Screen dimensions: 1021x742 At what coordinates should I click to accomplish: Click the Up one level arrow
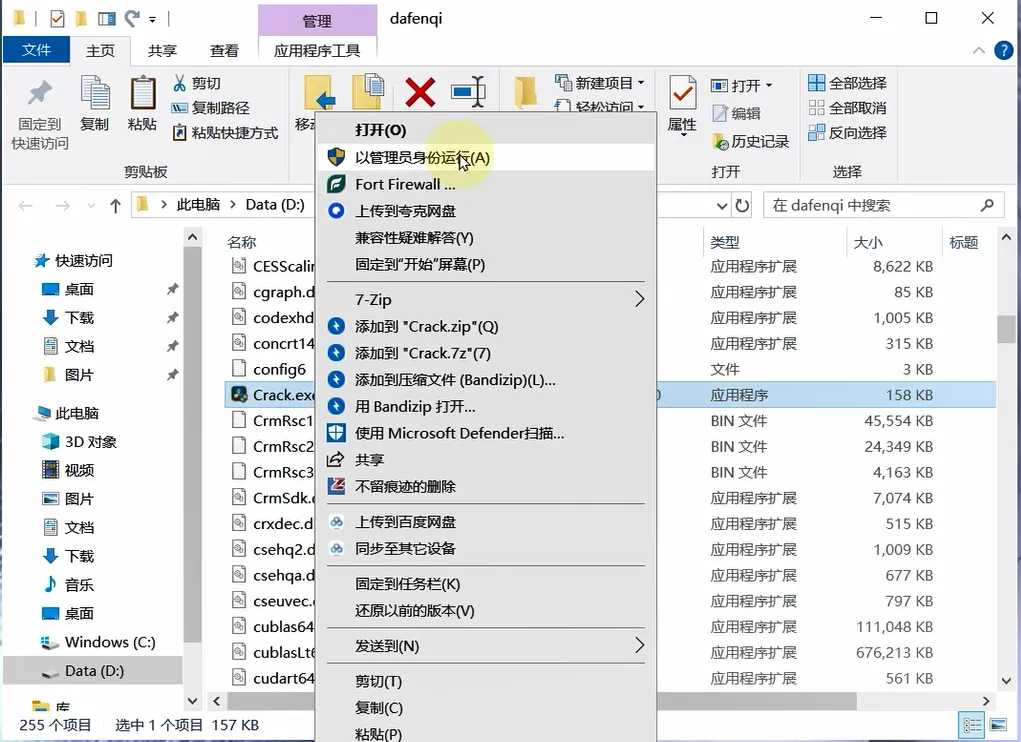[115, 206]
